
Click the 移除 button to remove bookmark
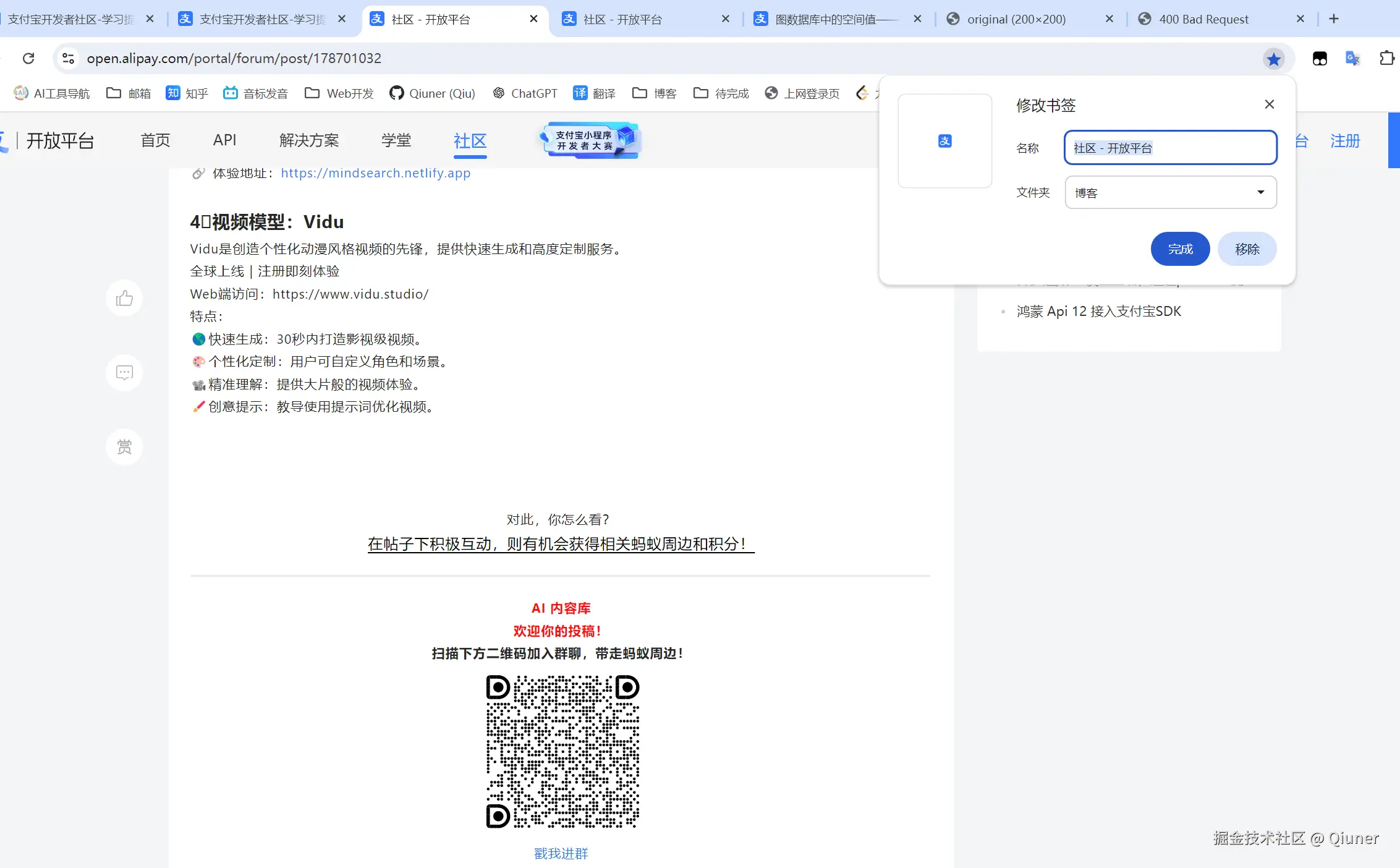click(1247, 249)
